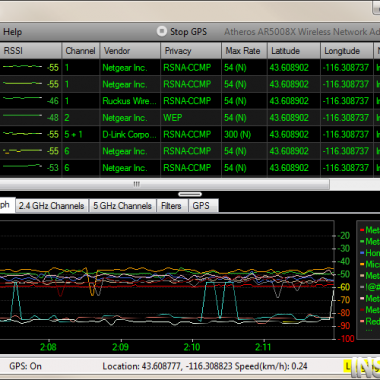Click the GPS: On status indicator
This screenshot has width=380, height=380.
click(x=25, y=366)
